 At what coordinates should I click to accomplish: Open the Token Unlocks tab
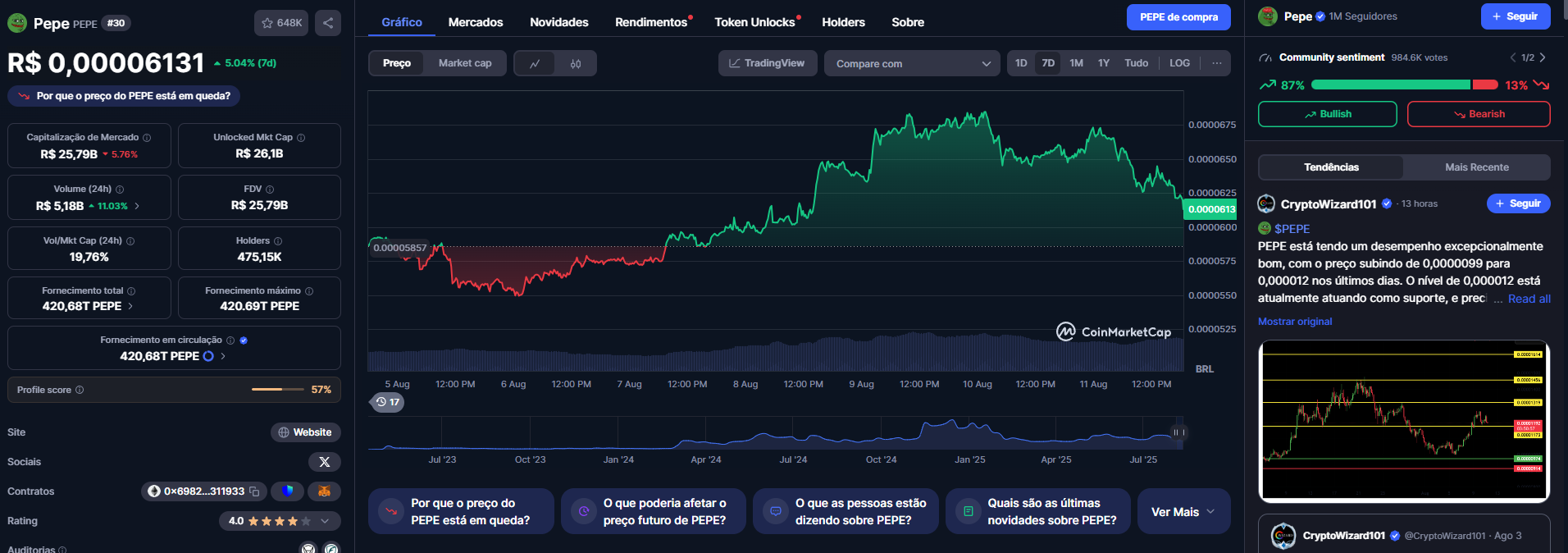click(754, 22)
